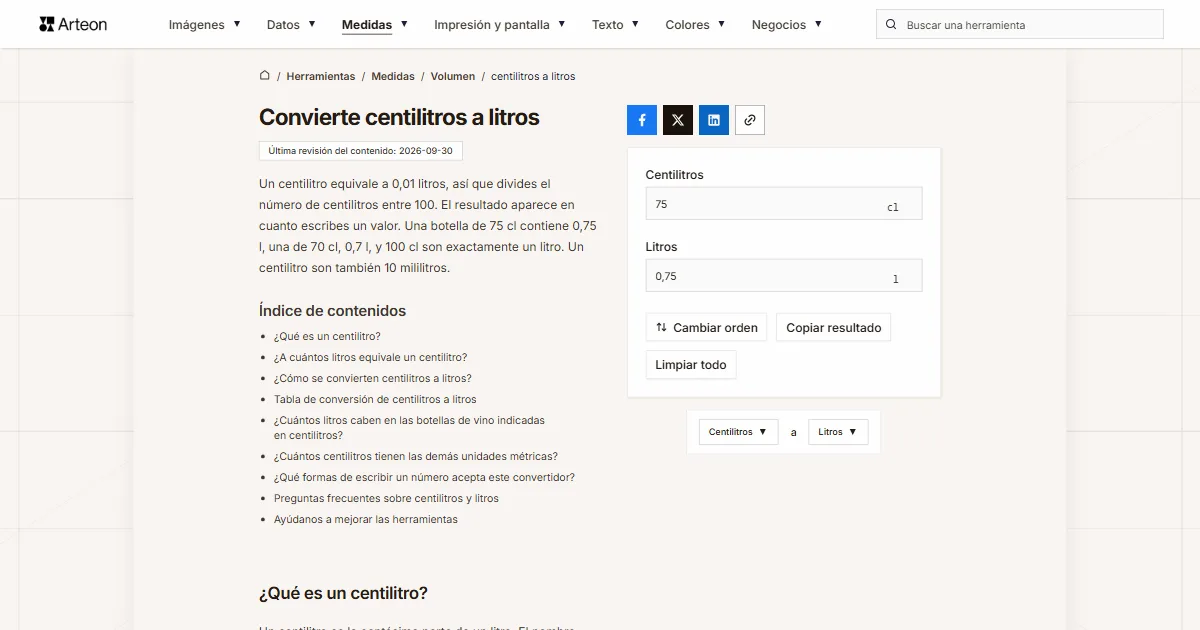Viewport: 1200px width, 630px height.
Task: Open the Imágenes menu
Action: [x=205, y=24]
